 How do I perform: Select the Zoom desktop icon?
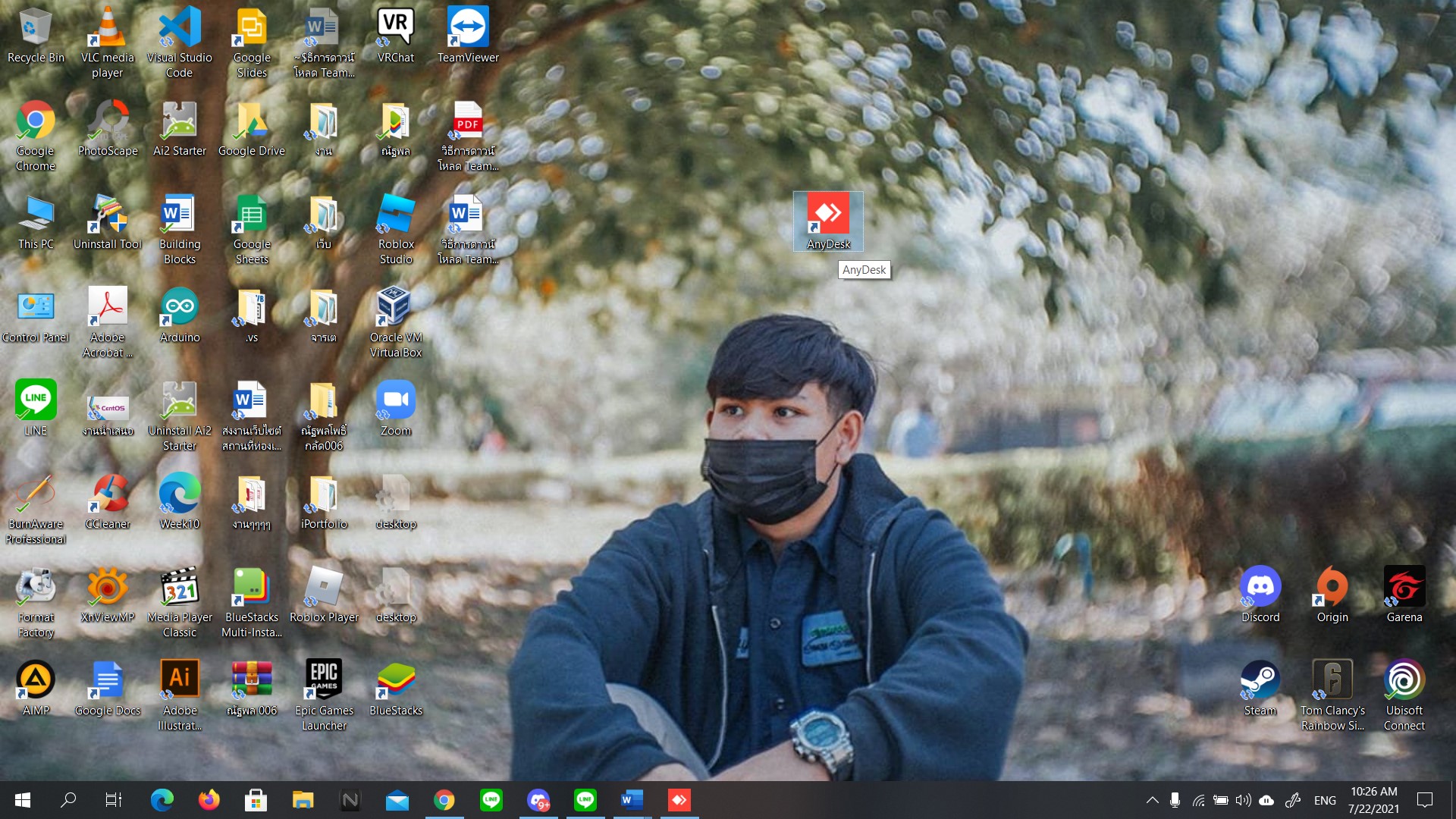396,409
